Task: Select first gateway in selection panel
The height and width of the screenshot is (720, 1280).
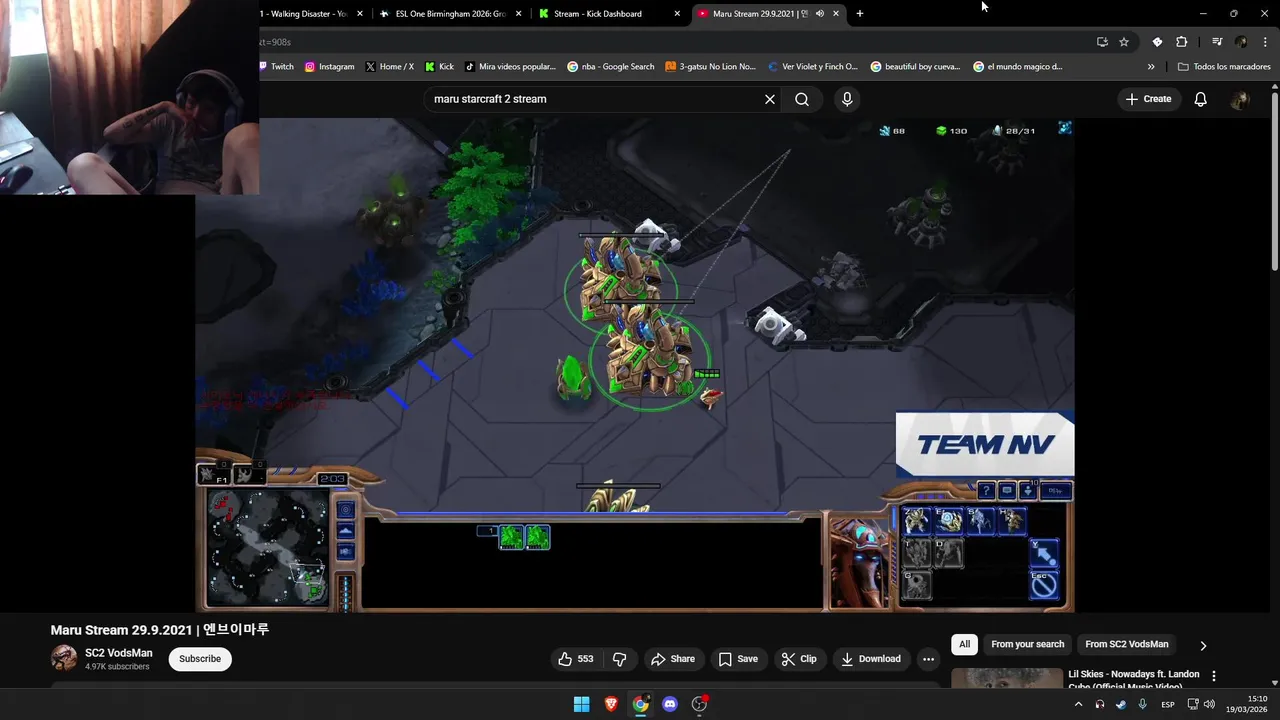Action: point(511,537)
